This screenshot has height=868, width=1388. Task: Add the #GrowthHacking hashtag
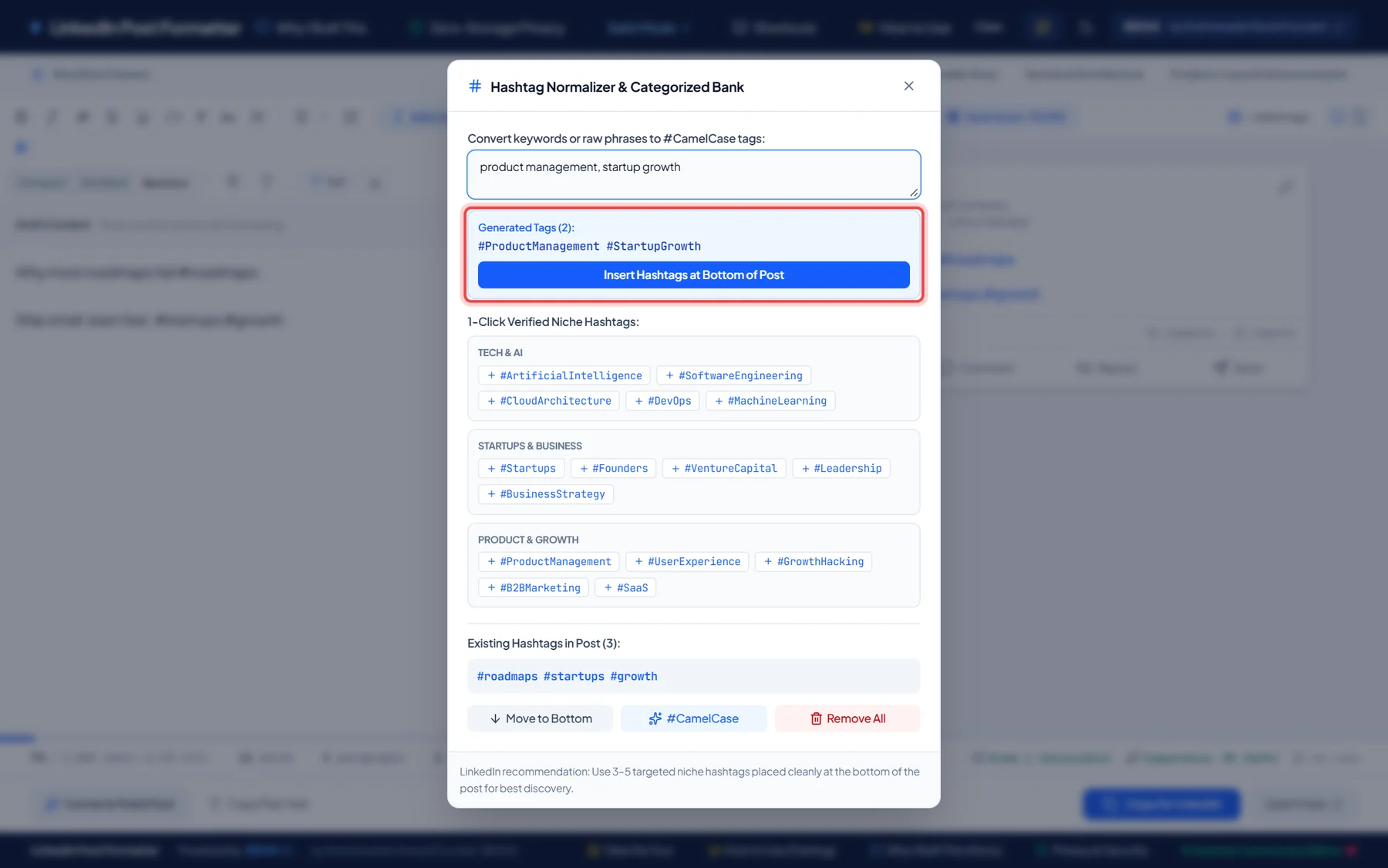tap(814, 562)
